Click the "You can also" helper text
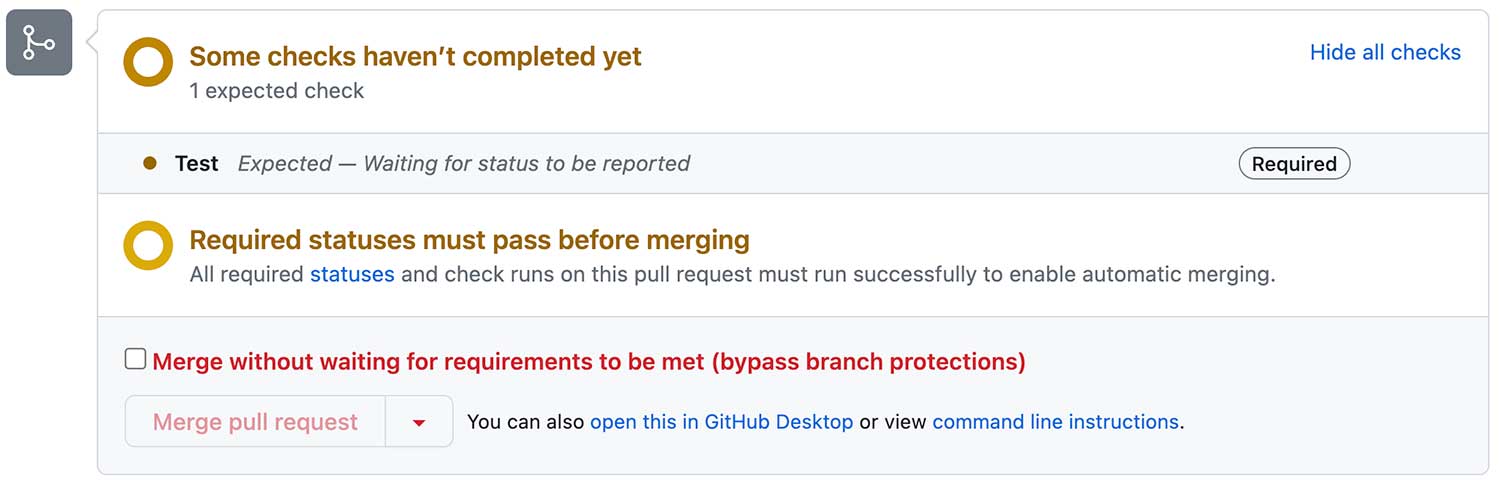Image resolution: width=1500 pixels, height=485 pixels. (525, 422)
